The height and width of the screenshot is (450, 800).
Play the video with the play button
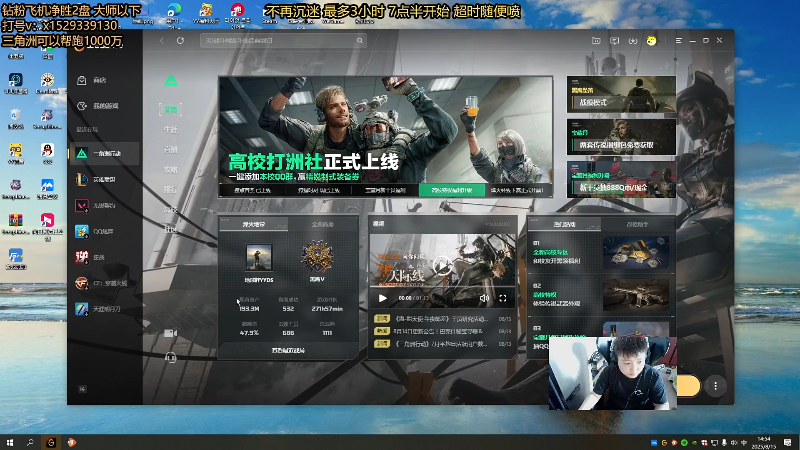(x=383, y=298)
